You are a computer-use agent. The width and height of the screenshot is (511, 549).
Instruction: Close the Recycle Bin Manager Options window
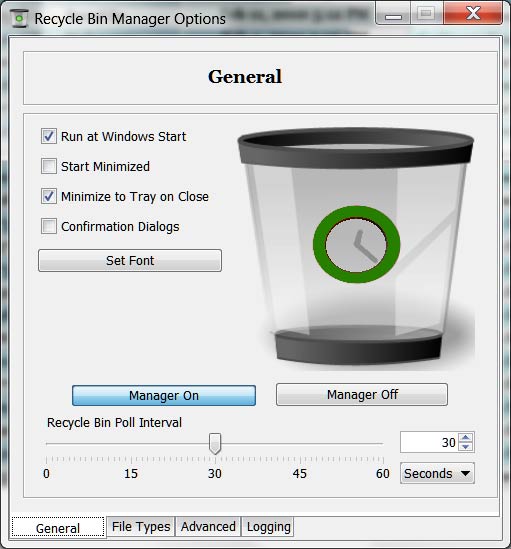(x=473, y=14)
